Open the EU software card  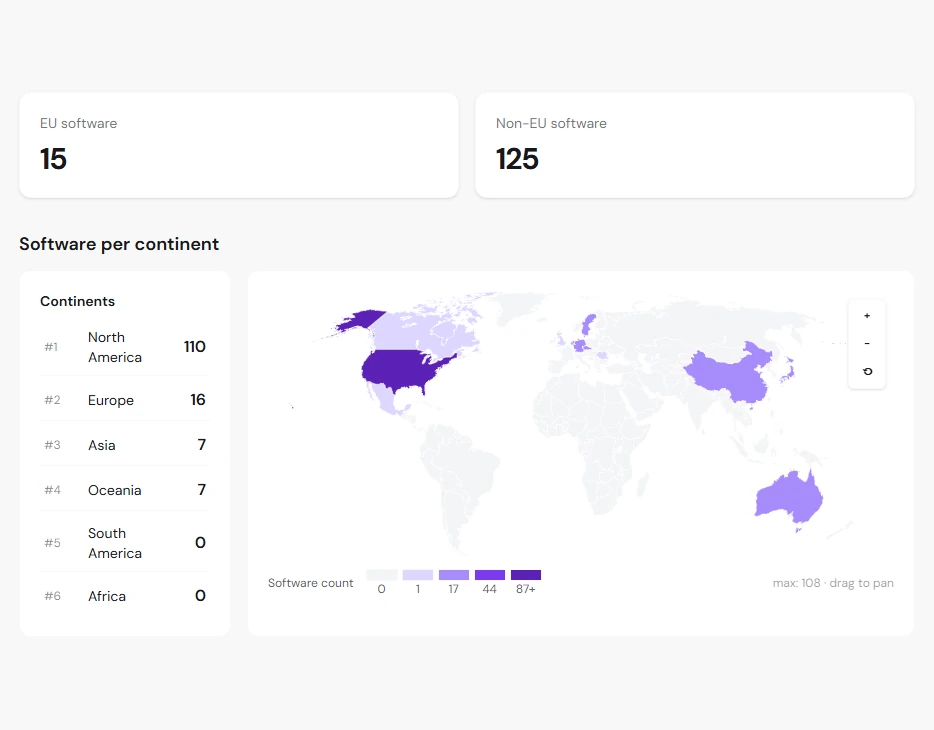239,145
